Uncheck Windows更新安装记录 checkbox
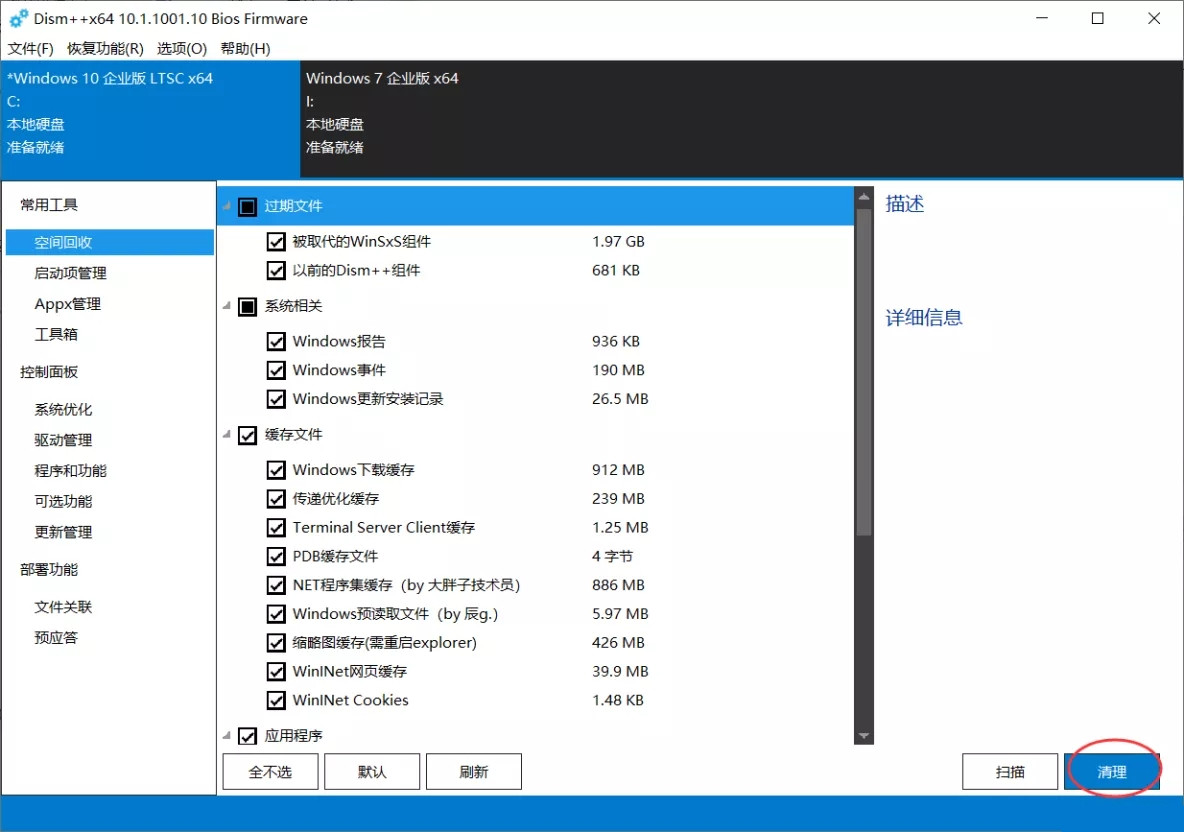The width and height of the screenshot is (1184, 832). [276, 399]
